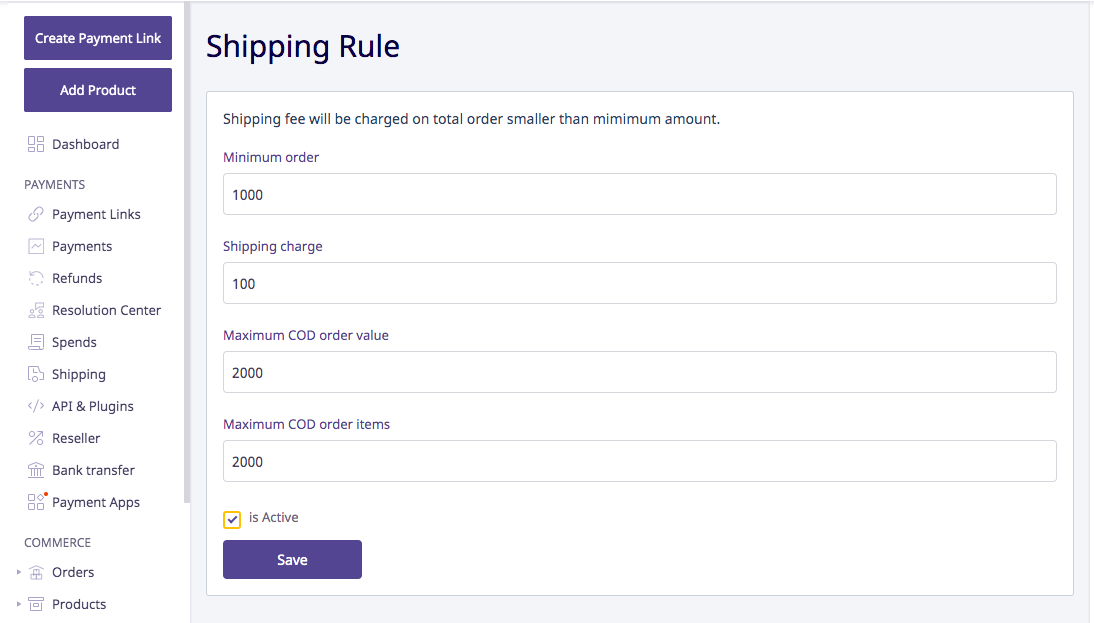Save the shipping rule

(x=292, y=560)
